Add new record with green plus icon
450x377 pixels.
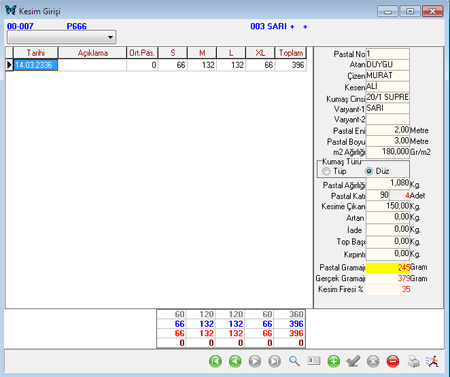[334, 361]
